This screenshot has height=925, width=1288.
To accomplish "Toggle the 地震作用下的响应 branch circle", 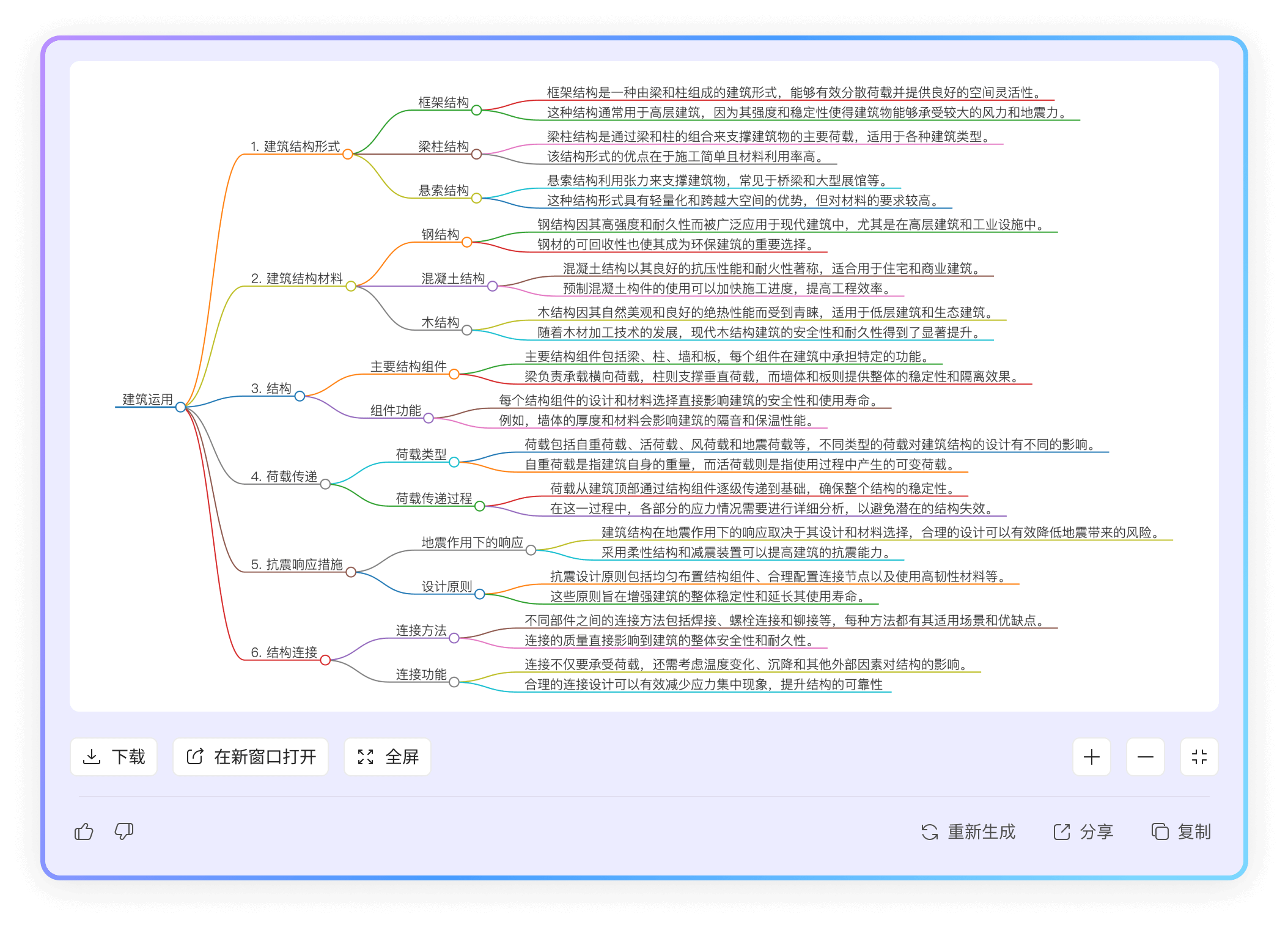I will (x=531, y=550).
